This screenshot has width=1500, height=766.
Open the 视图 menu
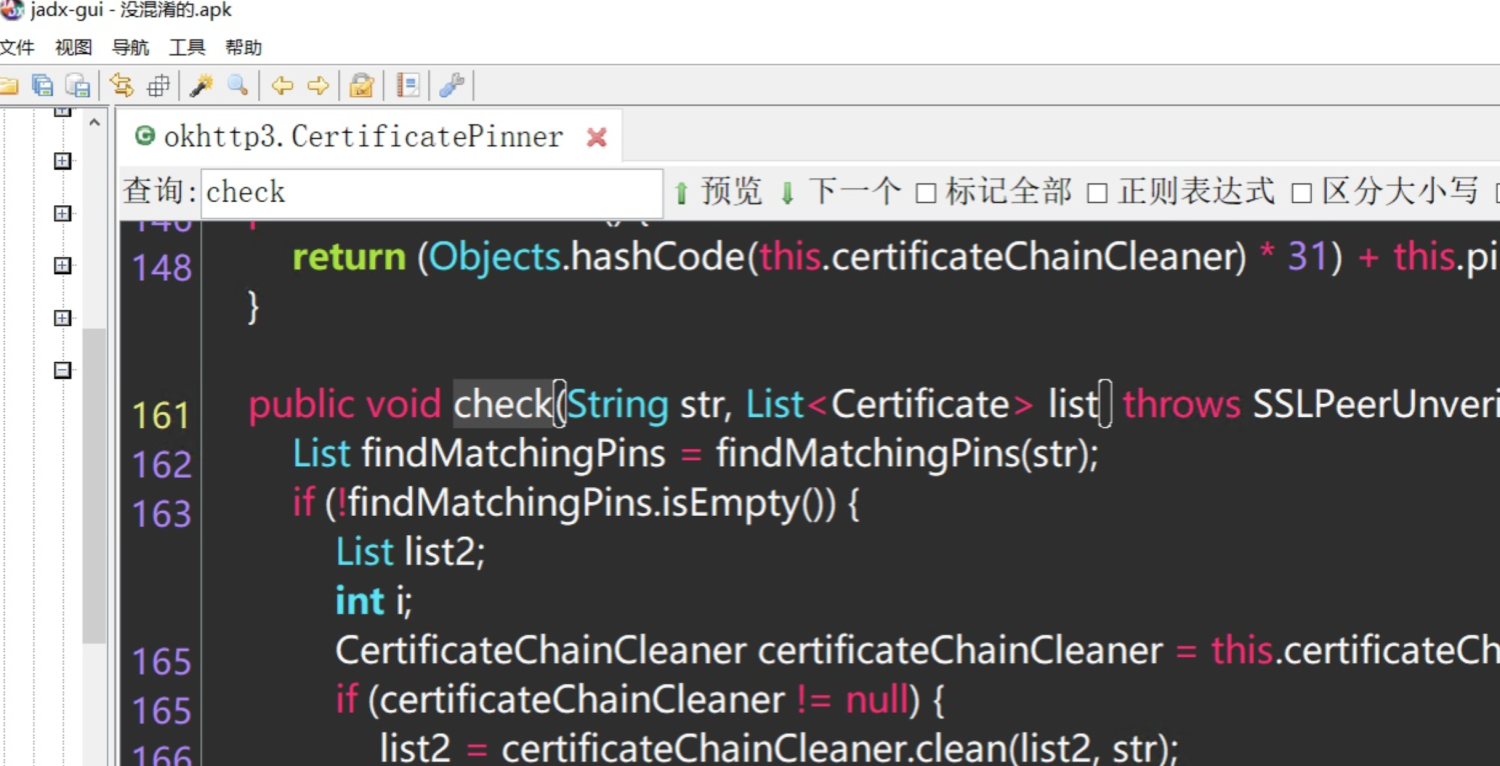pyautogui.click(x=73, y=48)
